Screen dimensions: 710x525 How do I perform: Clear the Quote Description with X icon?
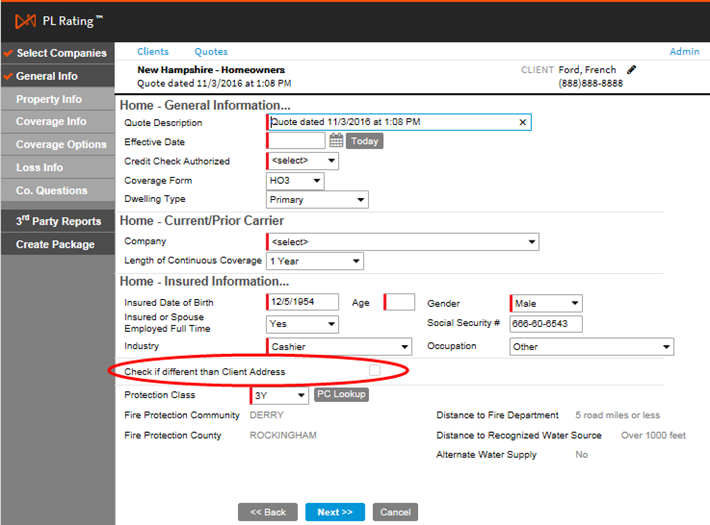[x=522, y=123]
